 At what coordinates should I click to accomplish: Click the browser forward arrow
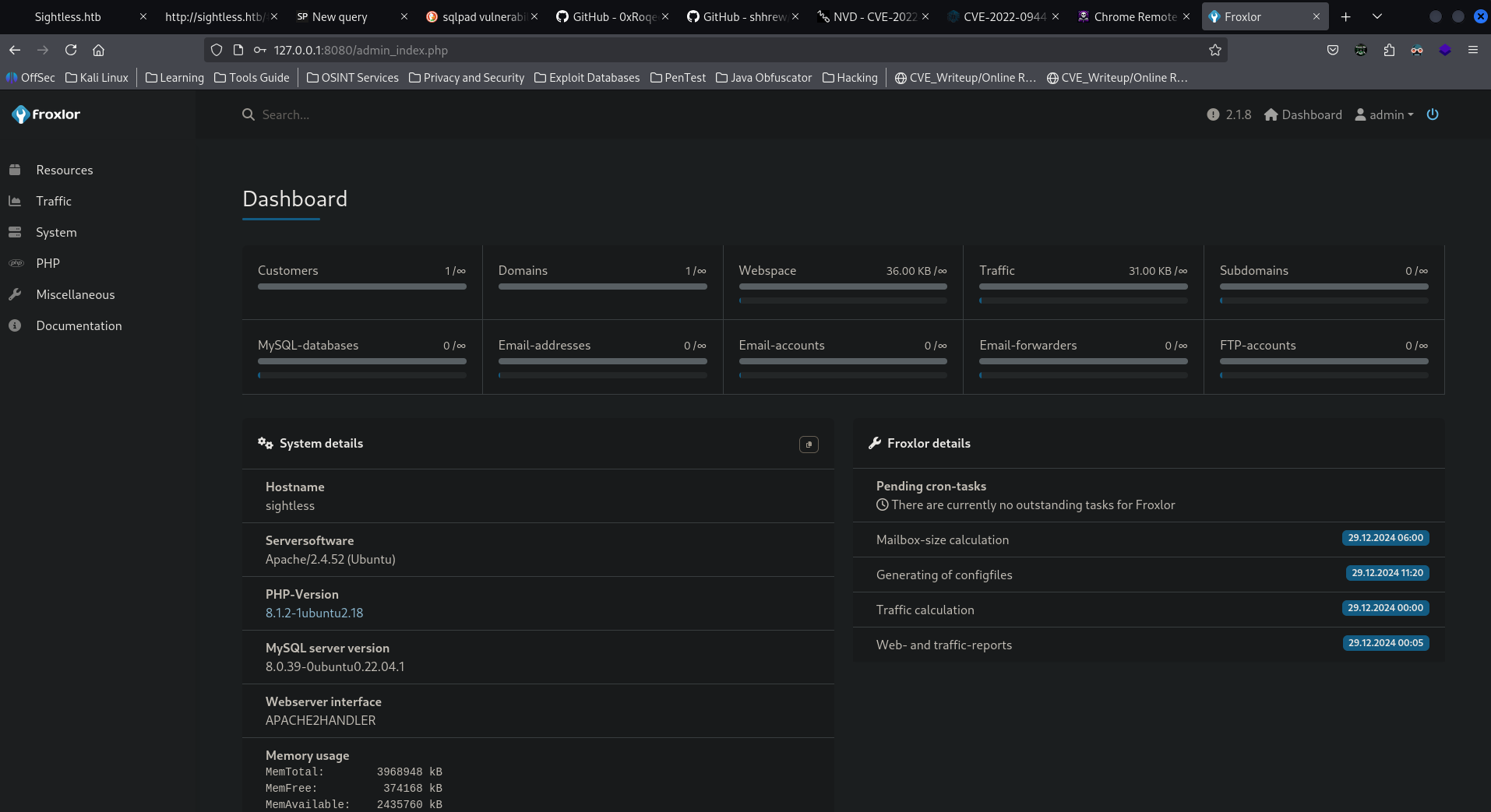[43, 50]
